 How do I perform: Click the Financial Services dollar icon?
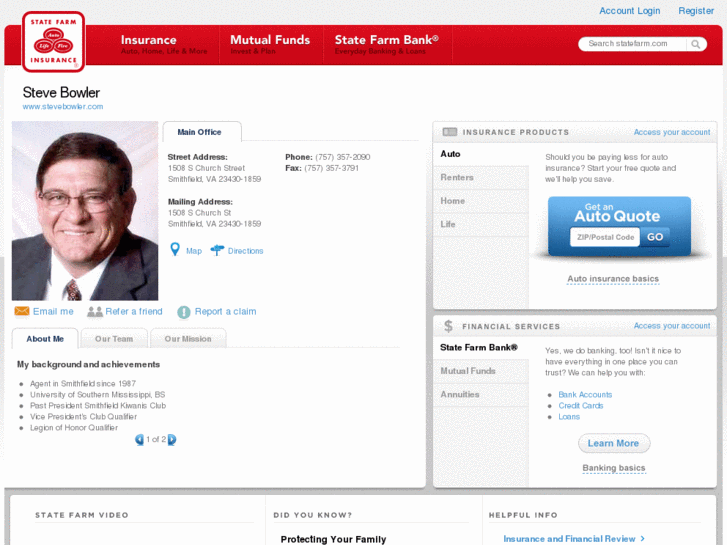coord(448,326)
